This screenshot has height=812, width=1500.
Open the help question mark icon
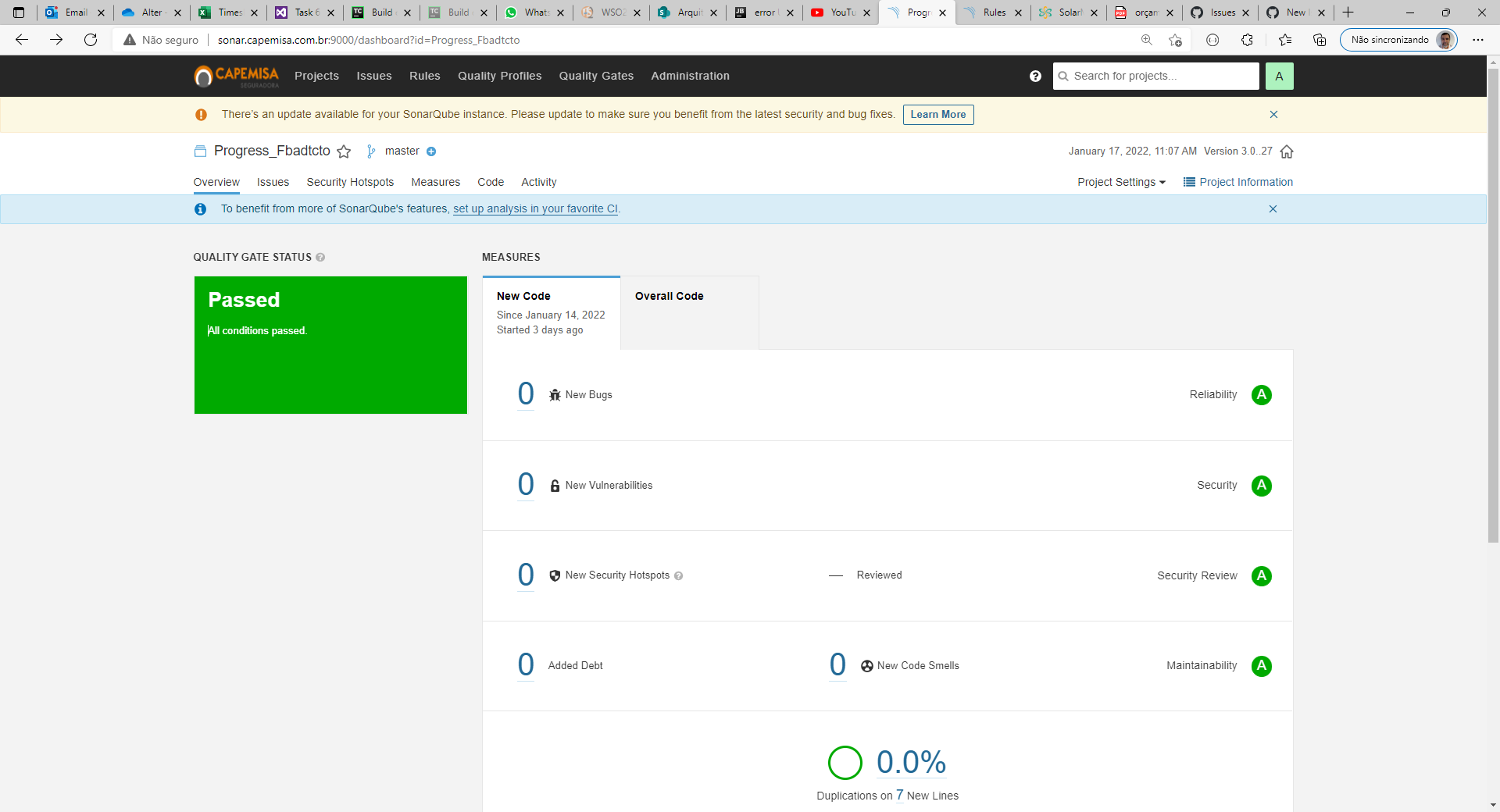coord(1035,76)
